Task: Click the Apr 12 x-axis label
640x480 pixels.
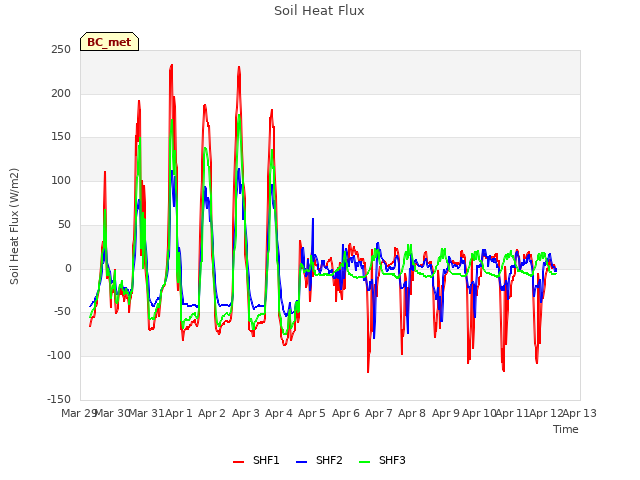Action: tap(546, 413)
